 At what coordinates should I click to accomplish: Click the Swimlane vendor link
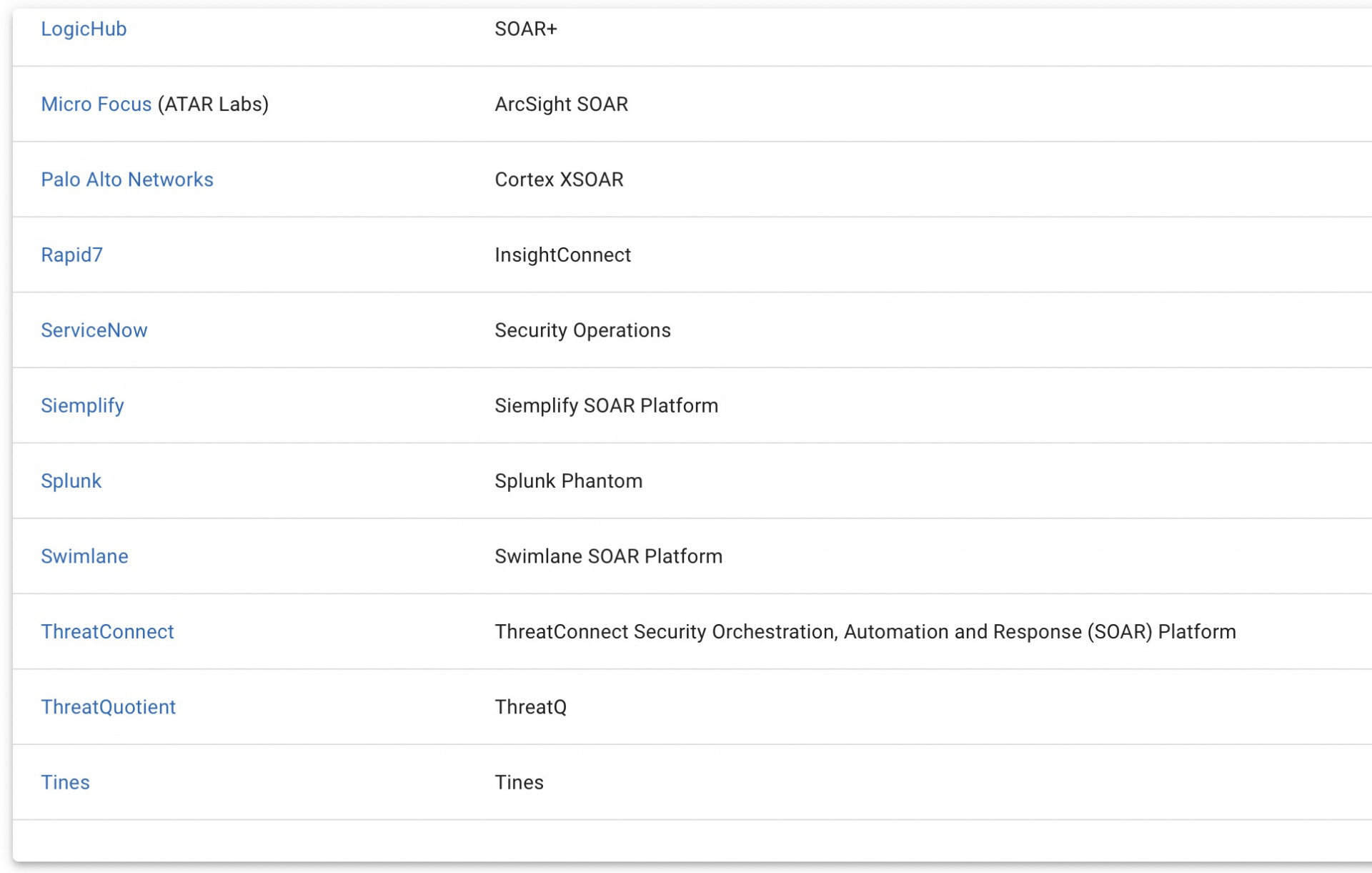tap(84, 556)
